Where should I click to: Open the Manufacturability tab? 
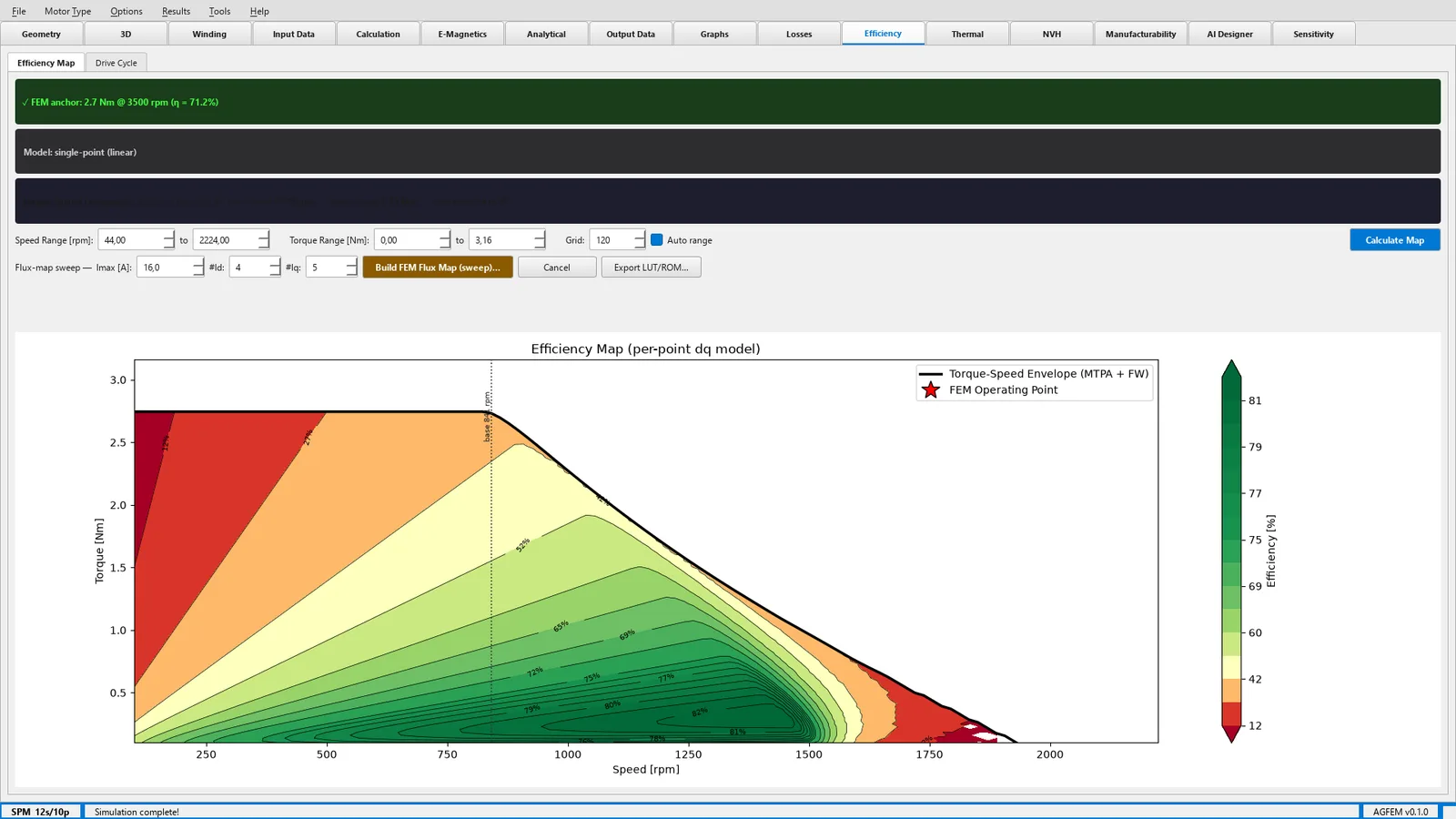tap(1140, 34)
